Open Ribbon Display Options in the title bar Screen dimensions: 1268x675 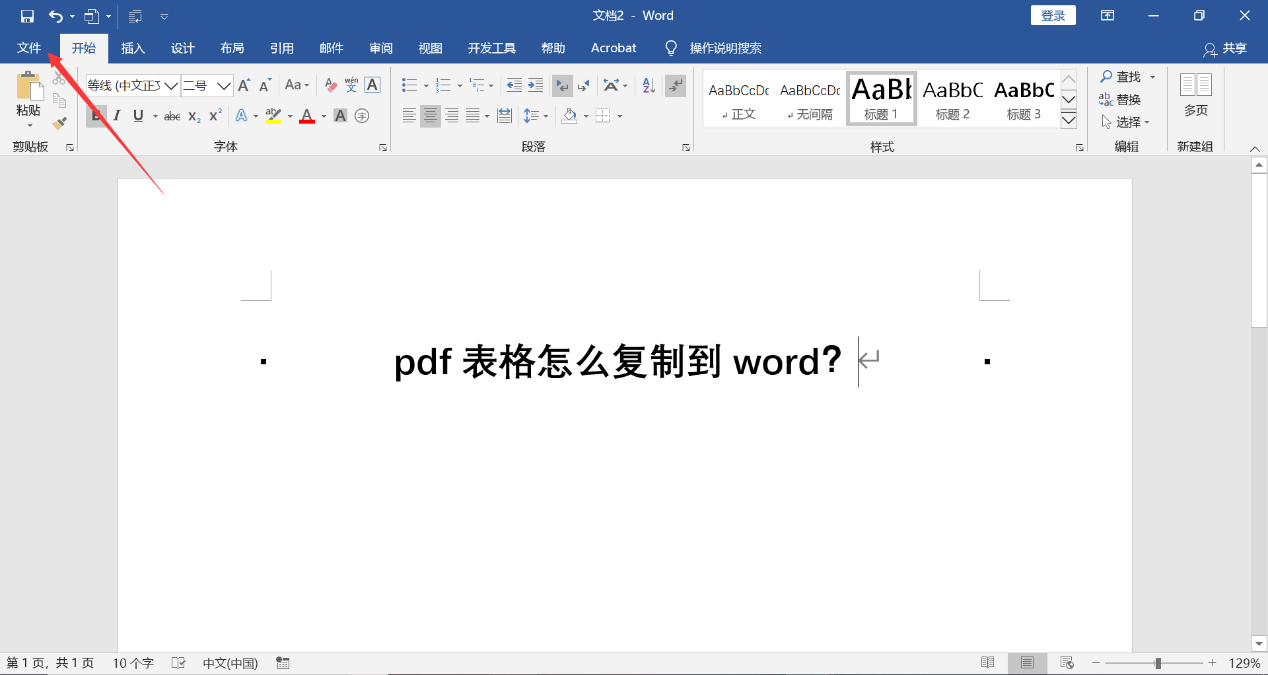point(1107,16)
